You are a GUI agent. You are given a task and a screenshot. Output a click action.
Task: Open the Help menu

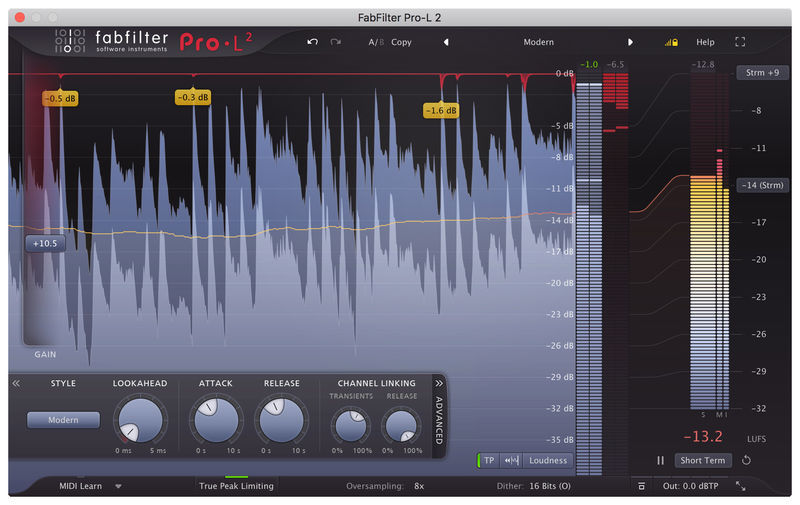[705, 42]
